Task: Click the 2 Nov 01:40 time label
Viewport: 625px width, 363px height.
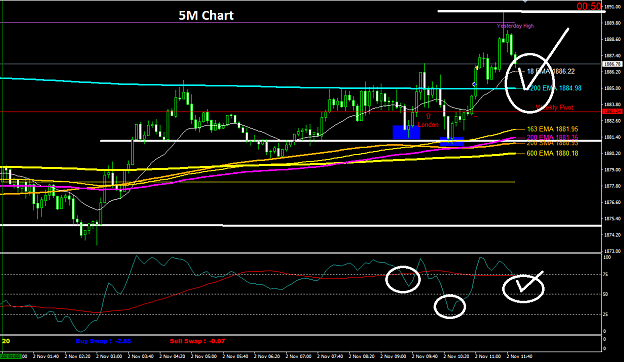Action: (45, 356)
